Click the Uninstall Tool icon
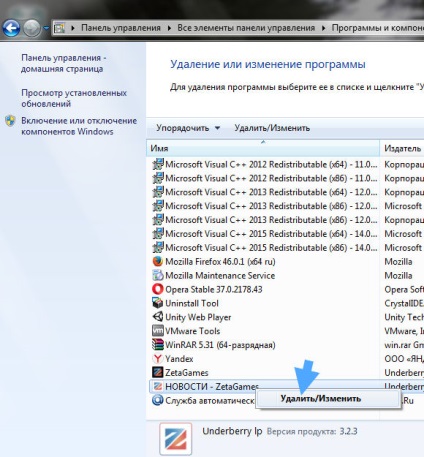The image size is (424, 457). (158, 303)
